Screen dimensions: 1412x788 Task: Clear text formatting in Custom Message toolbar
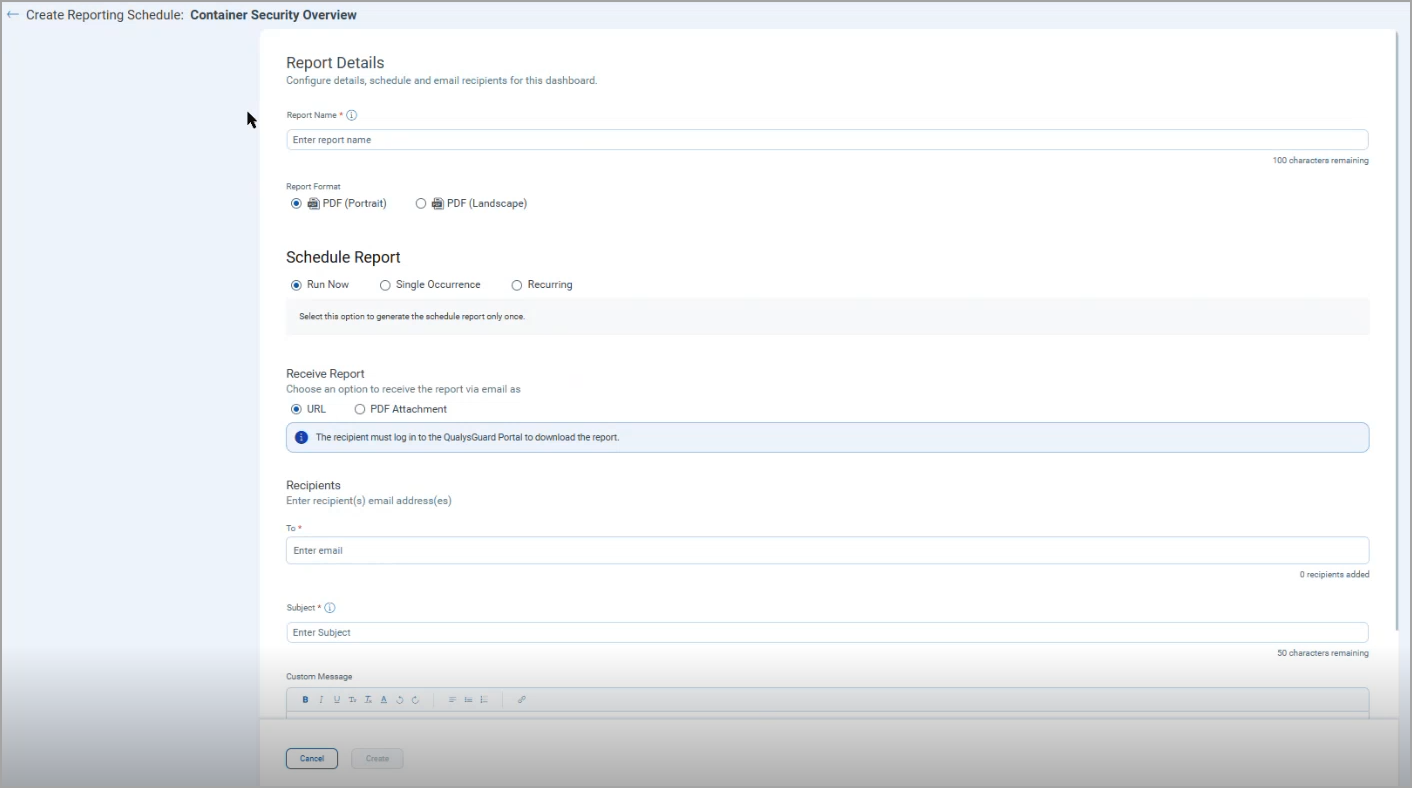click(x=368, y=700)
